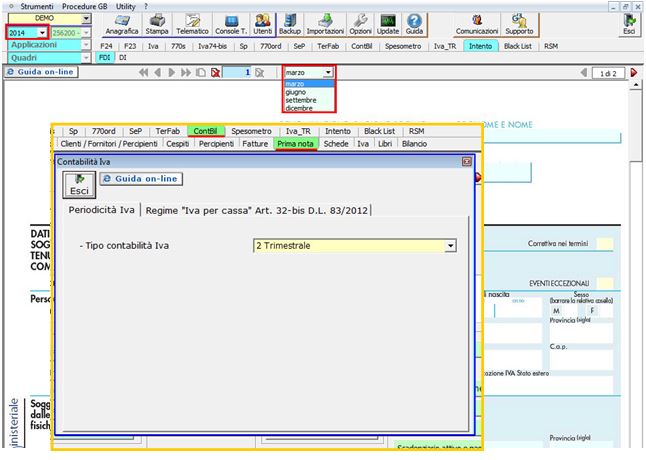Launch the Backup tool
Viewport: 646px width, 460px height.
click(290, 24)
